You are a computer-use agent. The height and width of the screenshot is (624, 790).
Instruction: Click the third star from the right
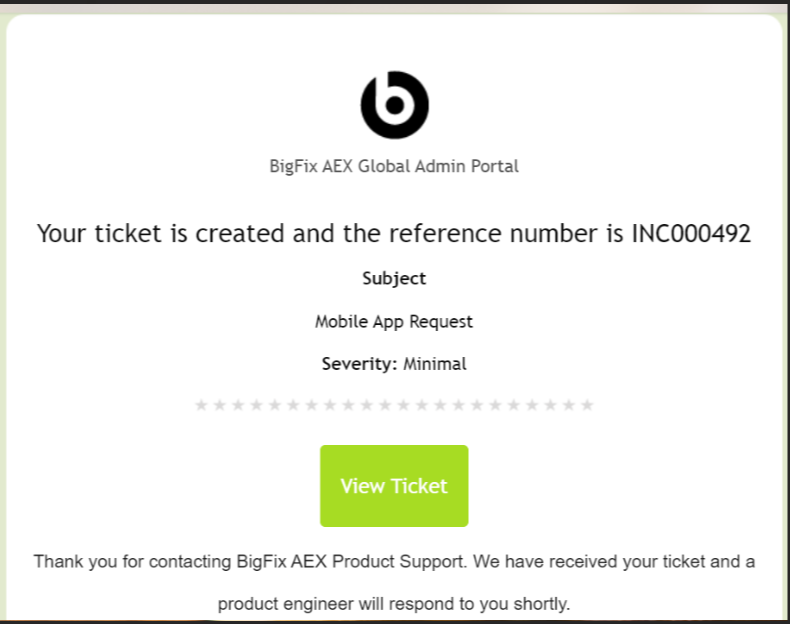click(x=551, y=405)
